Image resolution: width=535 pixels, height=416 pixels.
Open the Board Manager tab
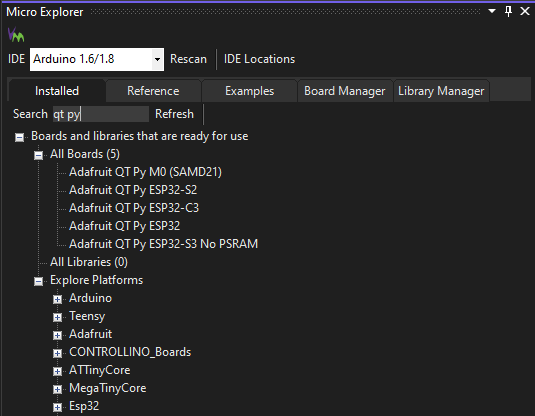pyautogui.click(x=345, y=91)
